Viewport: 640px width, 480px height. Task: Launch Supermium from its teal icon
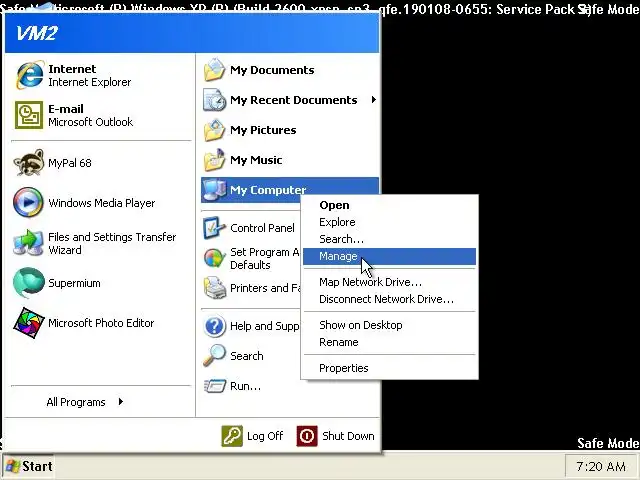(x=29, y=282)
